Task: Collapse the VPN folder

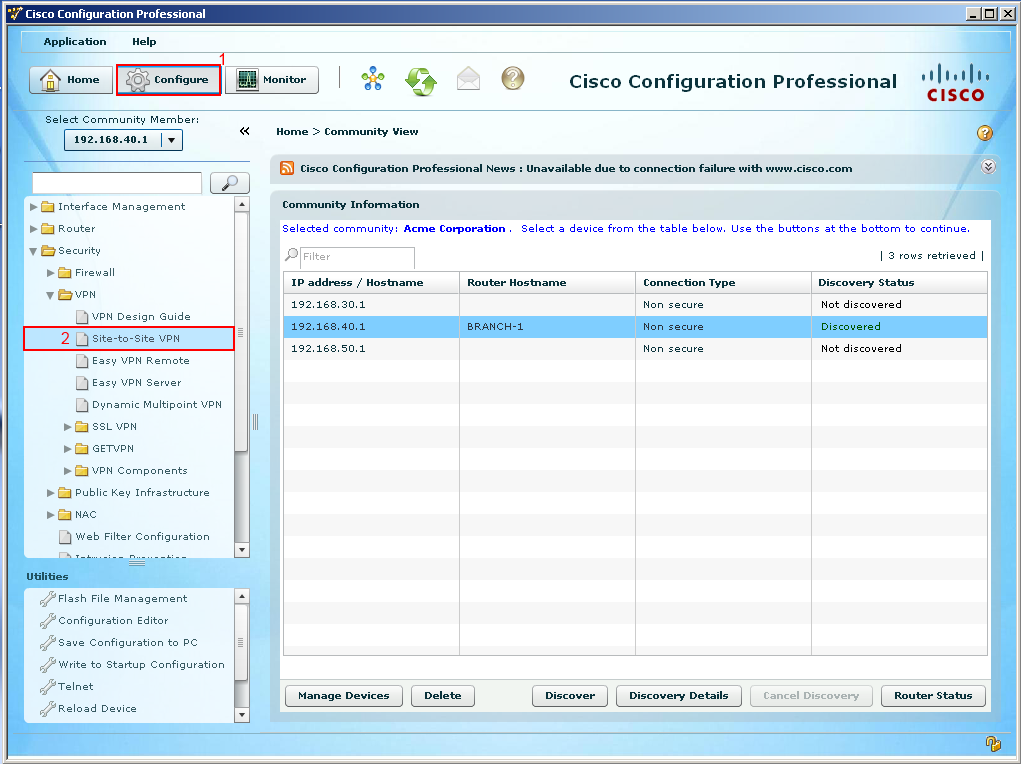Action: tap(51, 295)
